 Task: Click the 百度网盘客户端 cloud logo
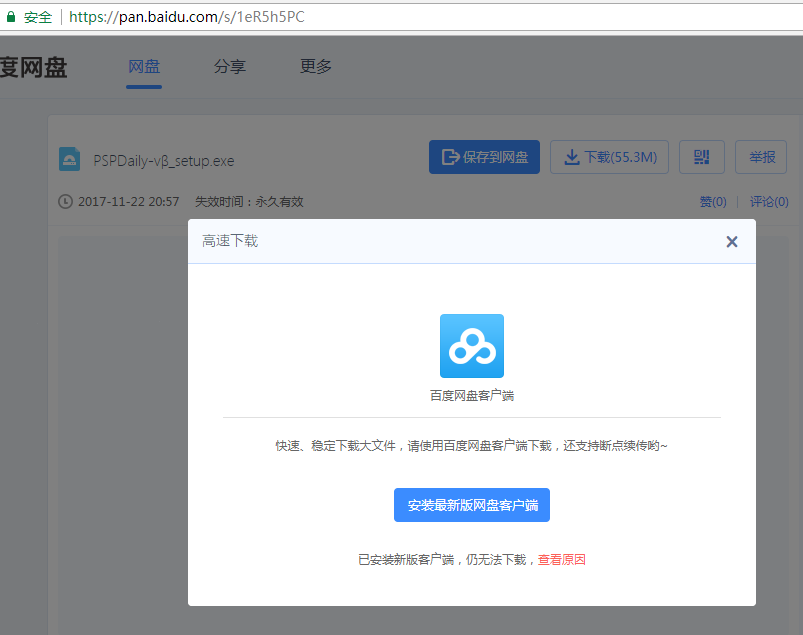point(472,346)
